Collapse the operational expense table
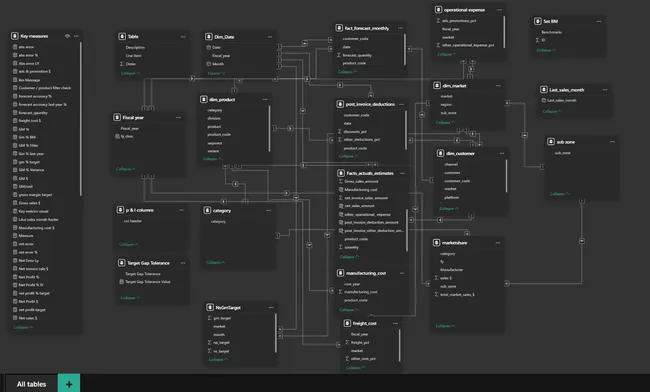The width and height of the screenshot is (650, 392). (x=446, y=54)
